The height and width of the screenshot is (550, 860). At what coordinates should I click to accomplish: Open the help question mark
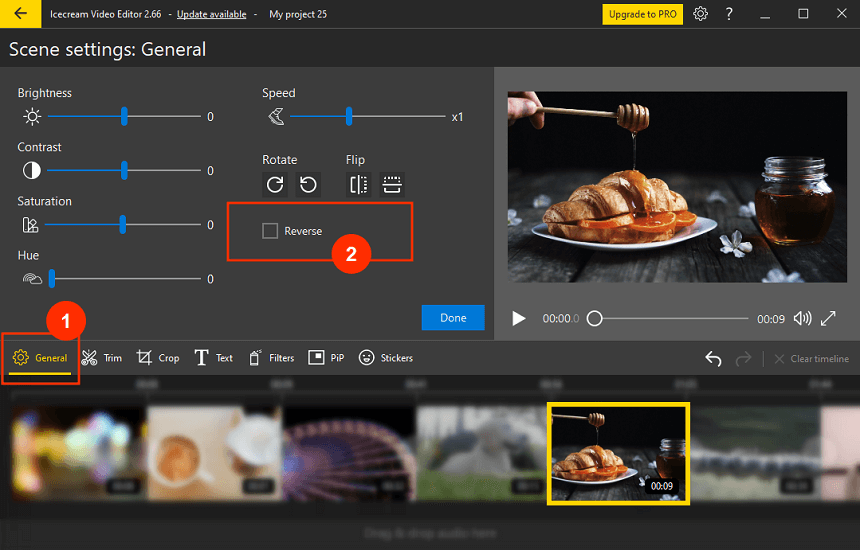pyautogui.click(x=729, y=14)
